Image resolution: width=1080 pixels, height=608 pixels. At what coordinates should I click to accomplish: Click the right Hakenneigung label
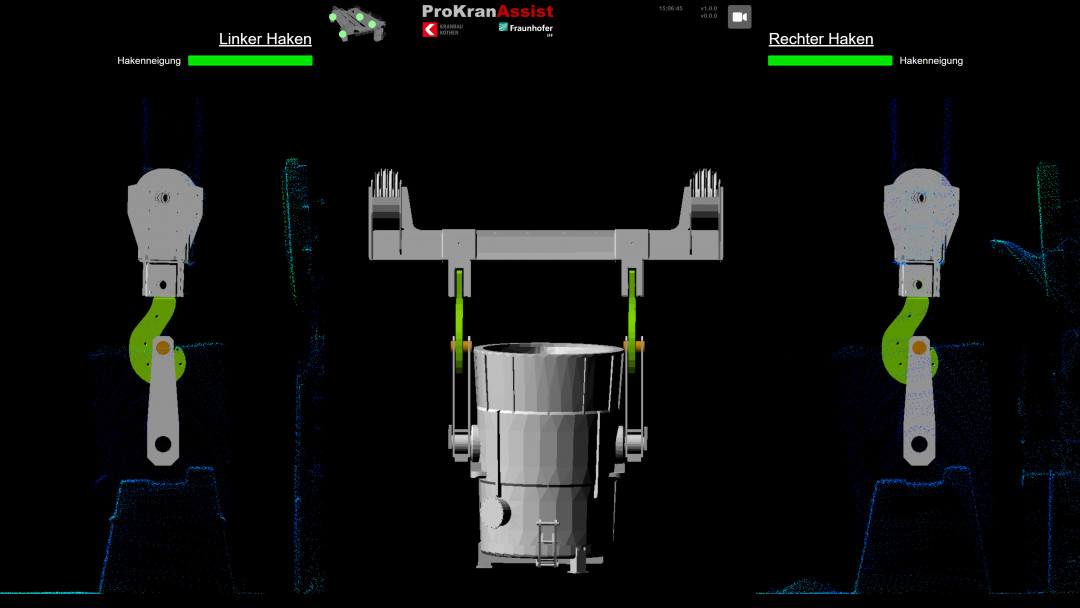pyautogui.click(x=931, y=61)
